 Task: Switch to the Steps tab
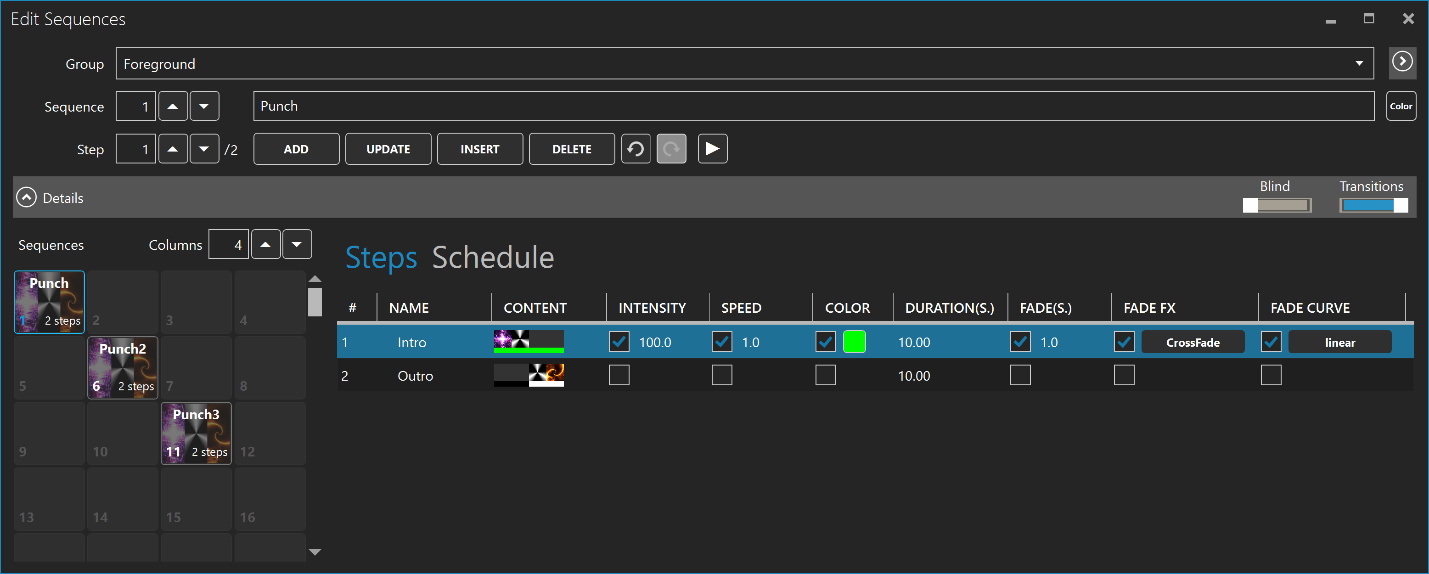(x=381, y=258)
